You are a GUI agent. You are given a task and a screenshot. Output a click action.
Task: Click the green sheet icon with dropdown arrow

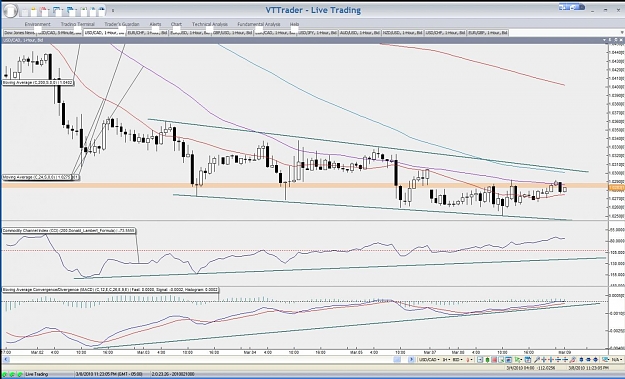pos(518,360)
